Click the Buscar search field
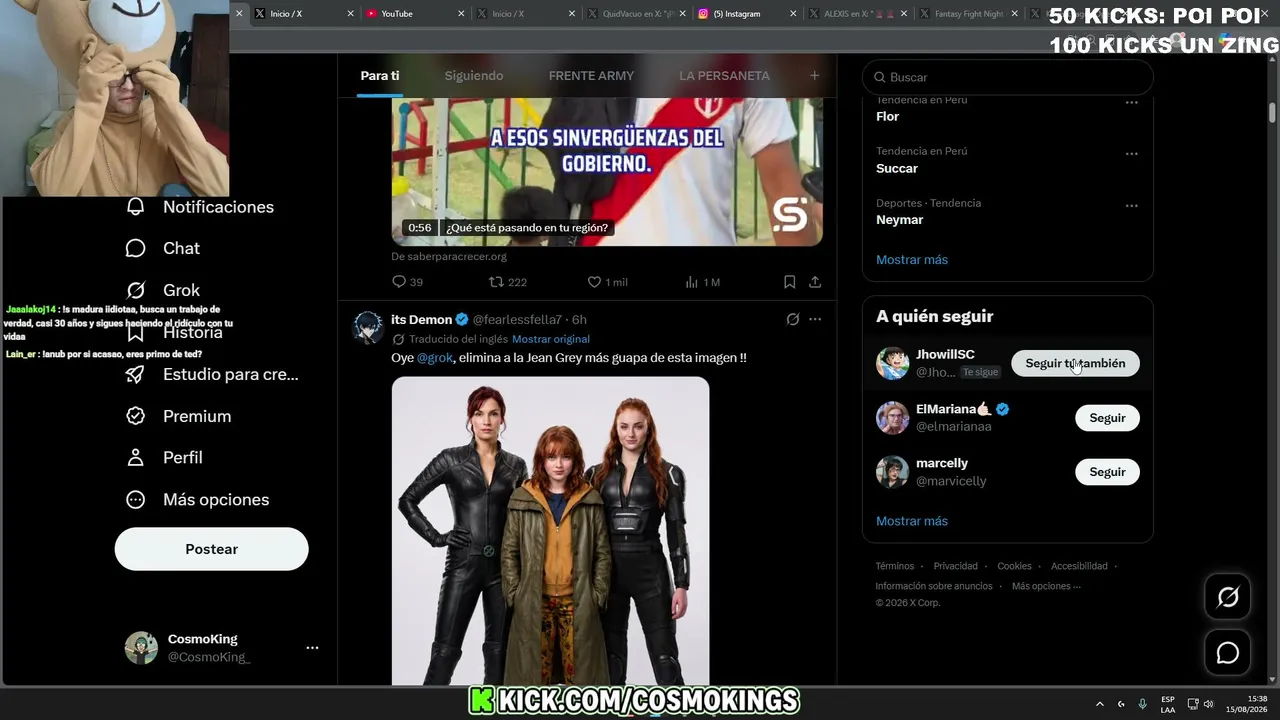 (x=1008, y=77)
